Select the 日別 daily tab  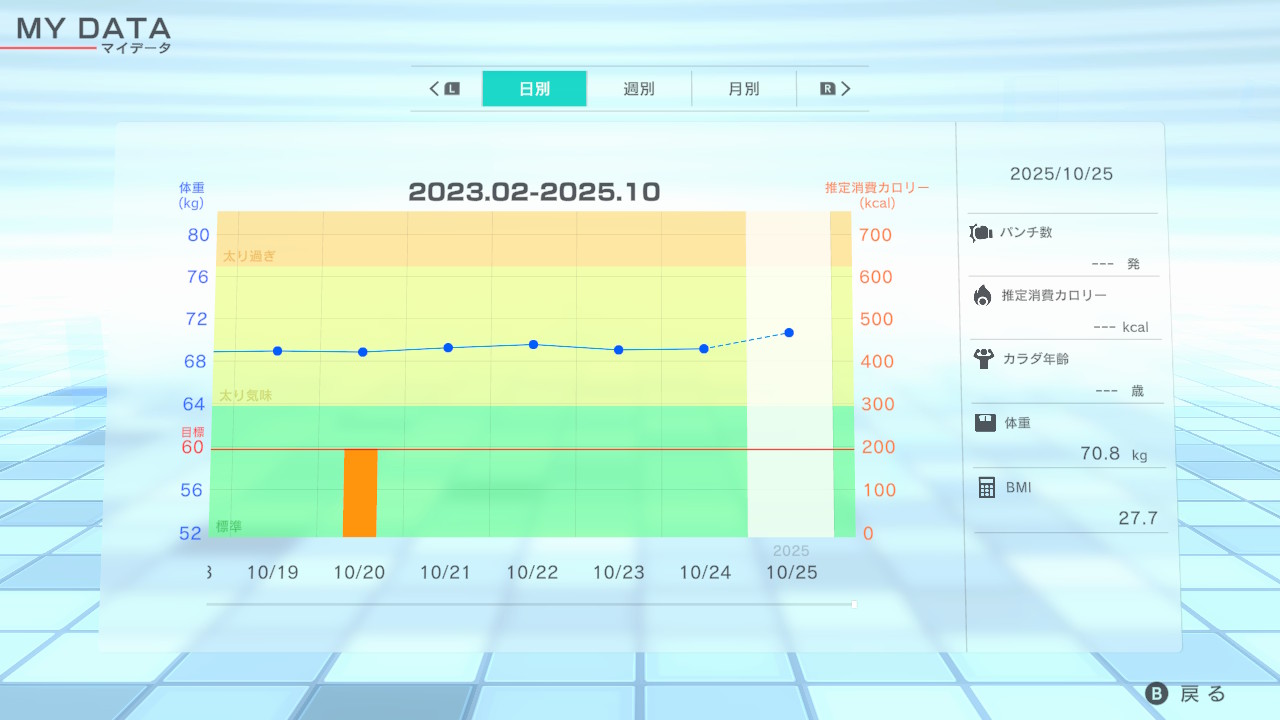pos(534,89)
